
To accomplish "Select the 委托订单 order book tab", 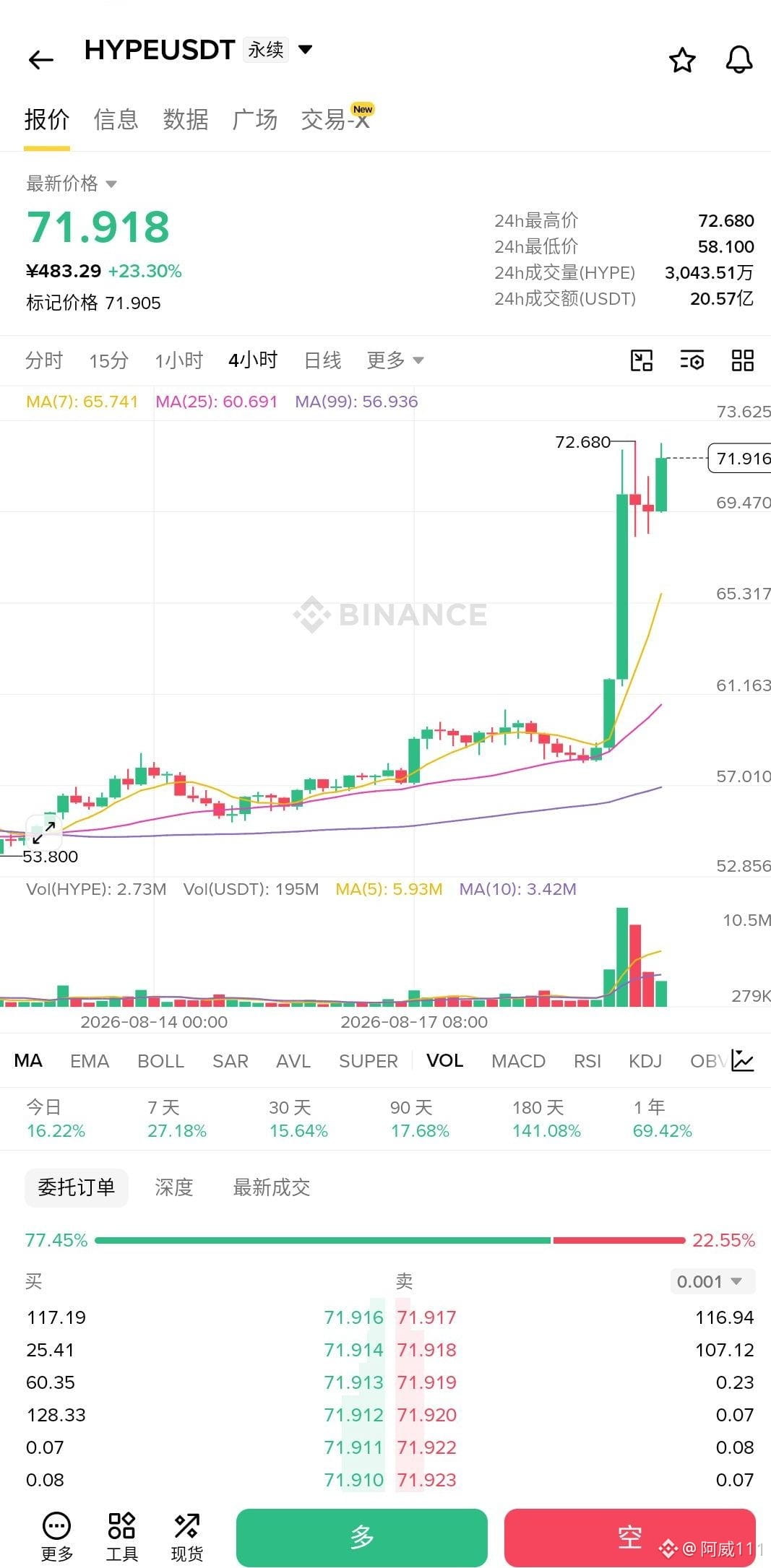I will 76,1187.
